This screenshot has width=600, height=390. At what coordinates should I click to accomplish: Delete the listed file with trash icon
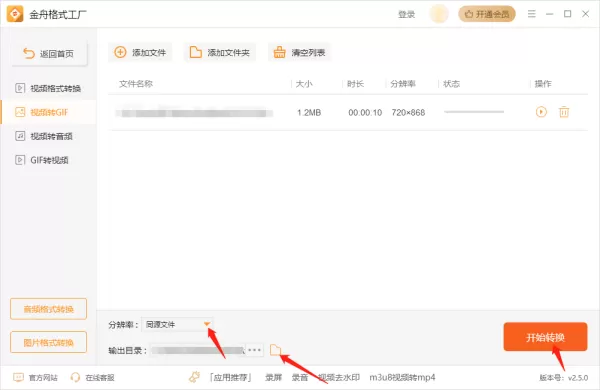(x=564, y=112)
